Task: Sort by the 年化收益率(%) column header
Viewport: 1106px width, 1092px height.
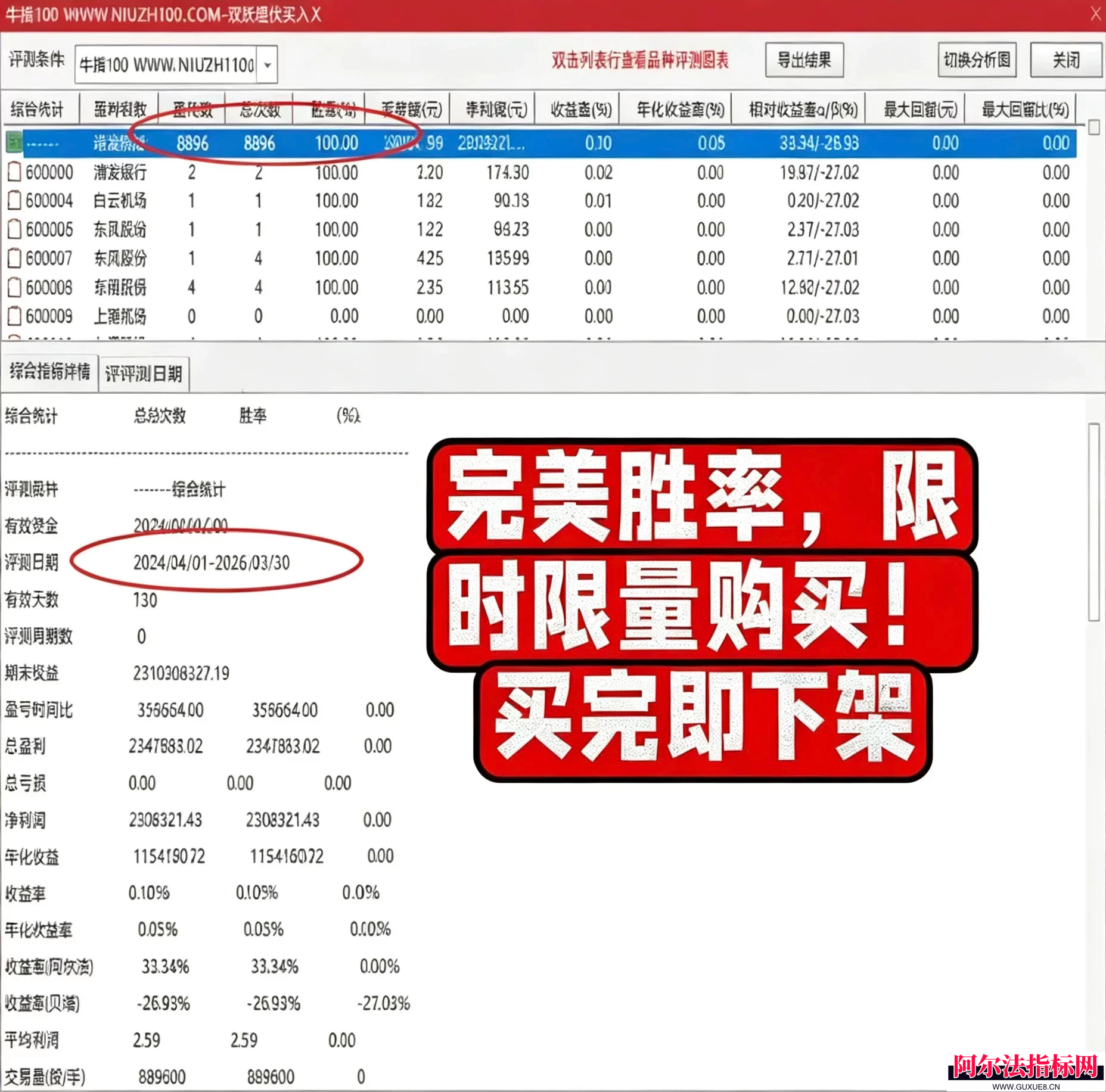Action: [676, 109]
